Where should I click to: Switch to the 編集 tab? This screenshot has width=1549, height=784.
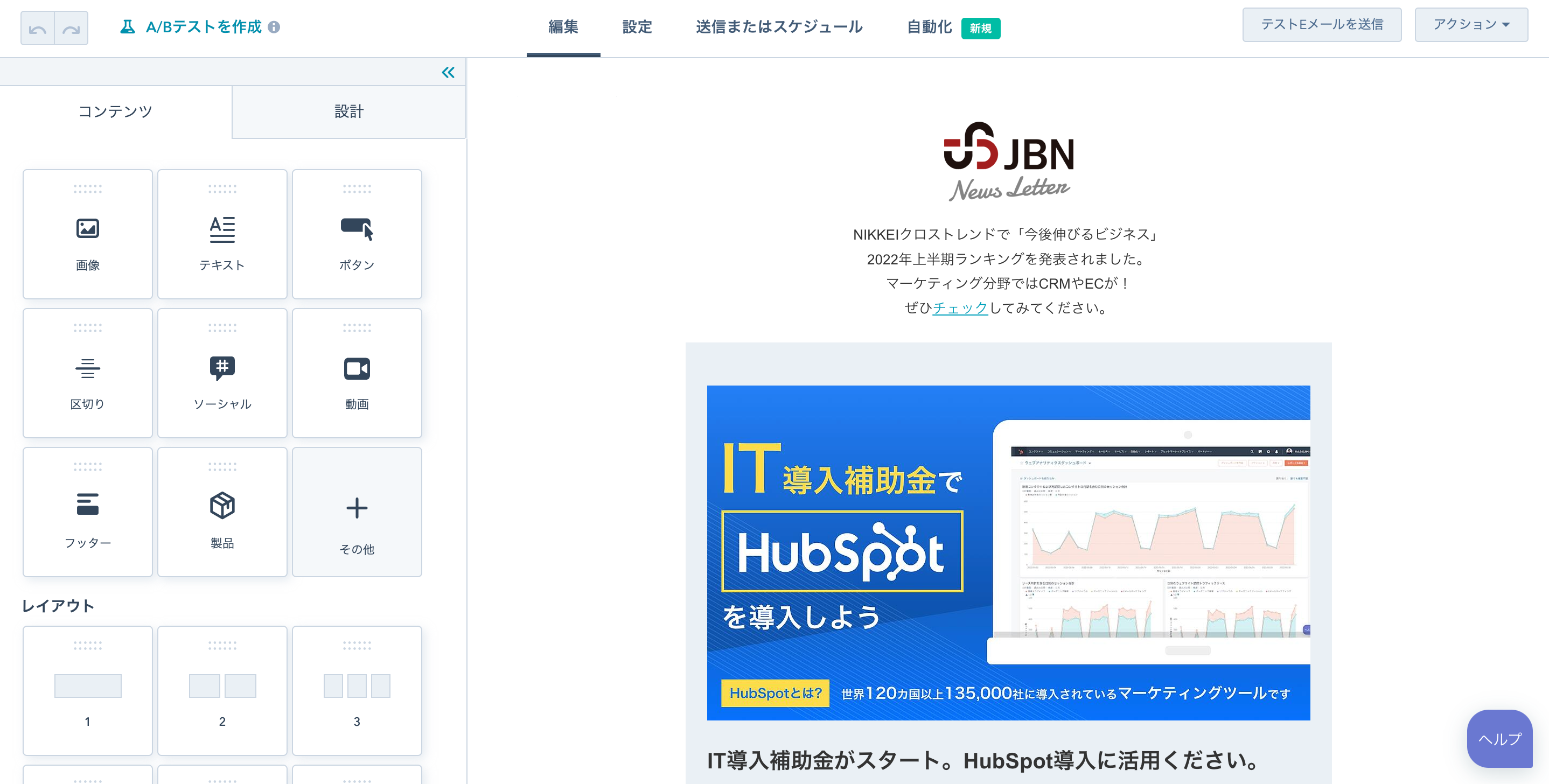563,27
